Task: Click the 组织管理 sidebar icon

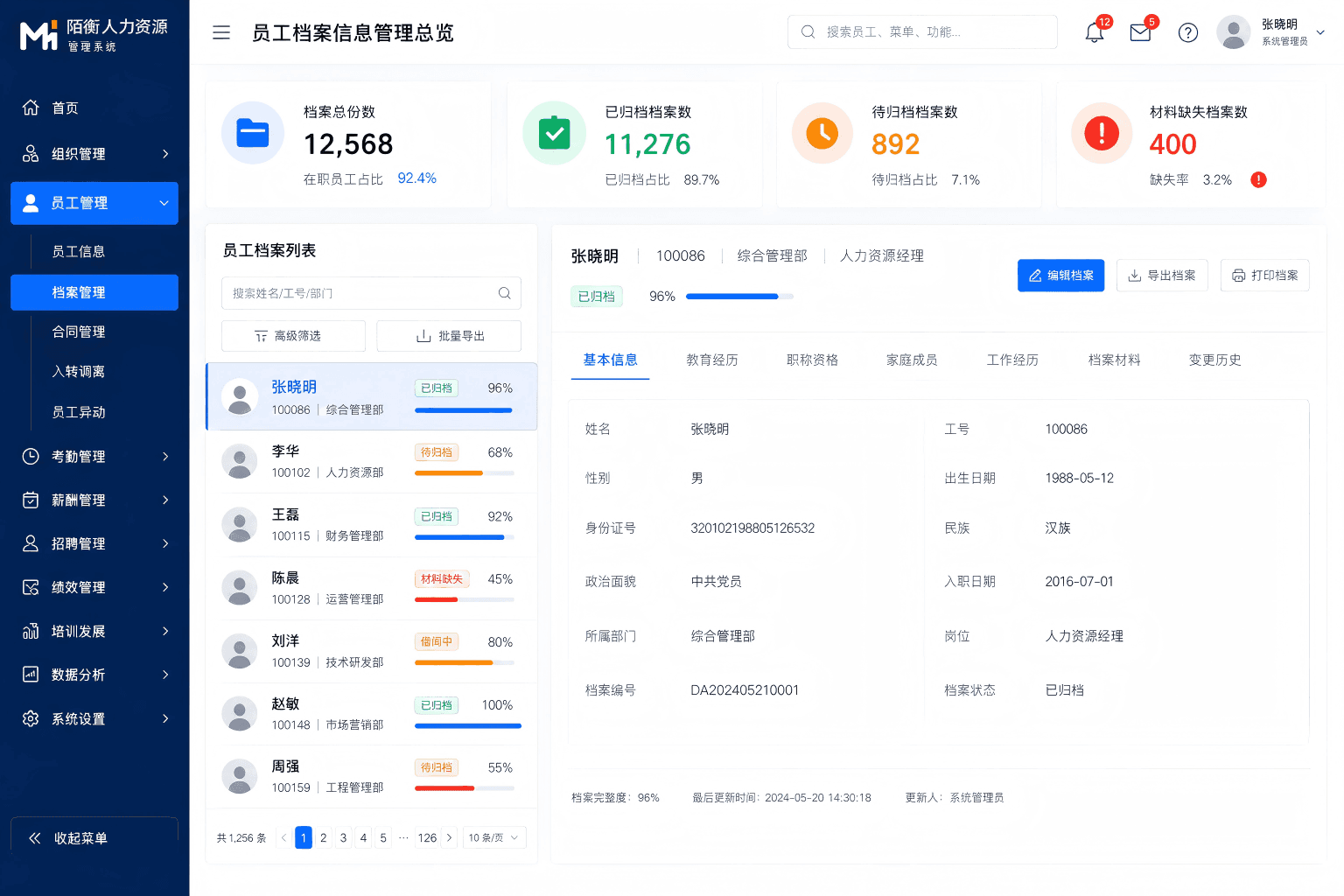Action: click(31, 154)
